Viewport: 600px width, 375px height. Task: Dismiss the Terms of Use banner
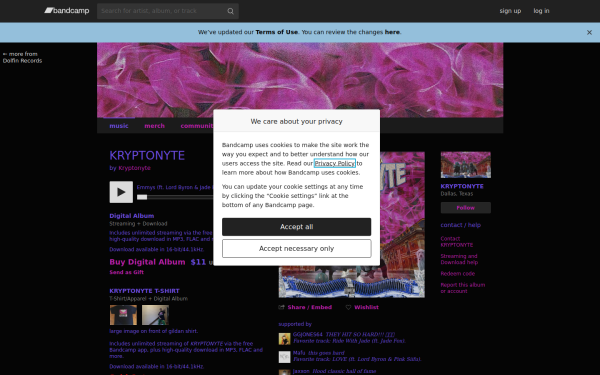589,33
